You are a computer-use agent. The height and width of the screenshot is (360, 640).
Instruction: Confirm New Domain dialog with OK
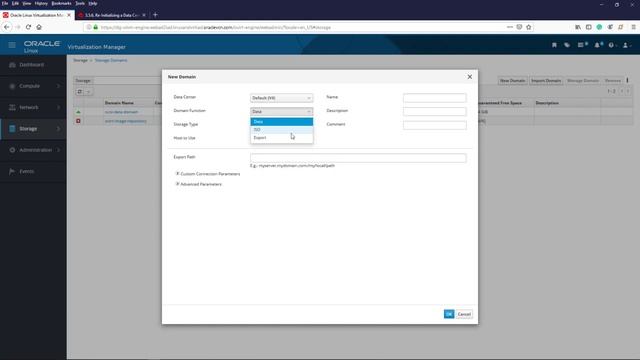[x=449, y=314]
